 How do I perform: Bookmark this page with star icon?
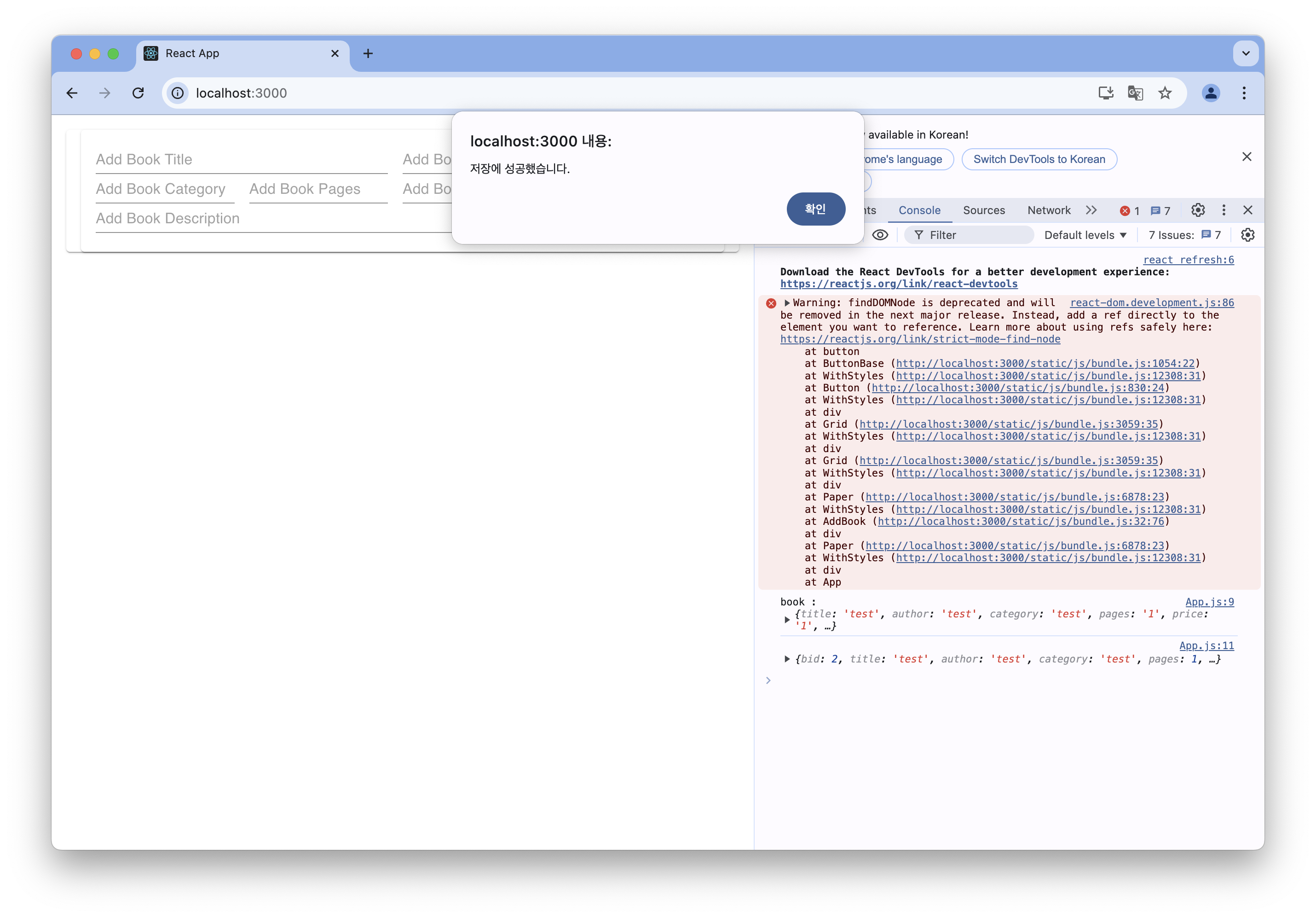tap(1165, 93)
